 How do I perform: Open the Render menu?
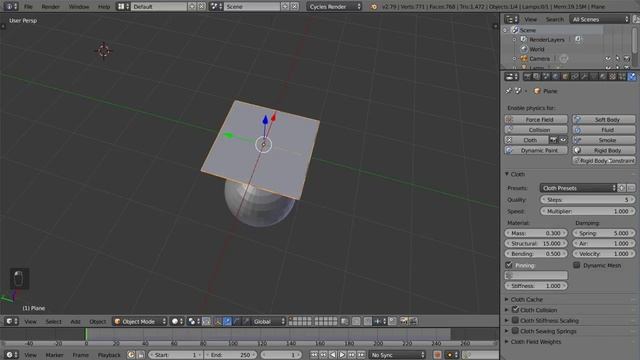click(51, 7)
